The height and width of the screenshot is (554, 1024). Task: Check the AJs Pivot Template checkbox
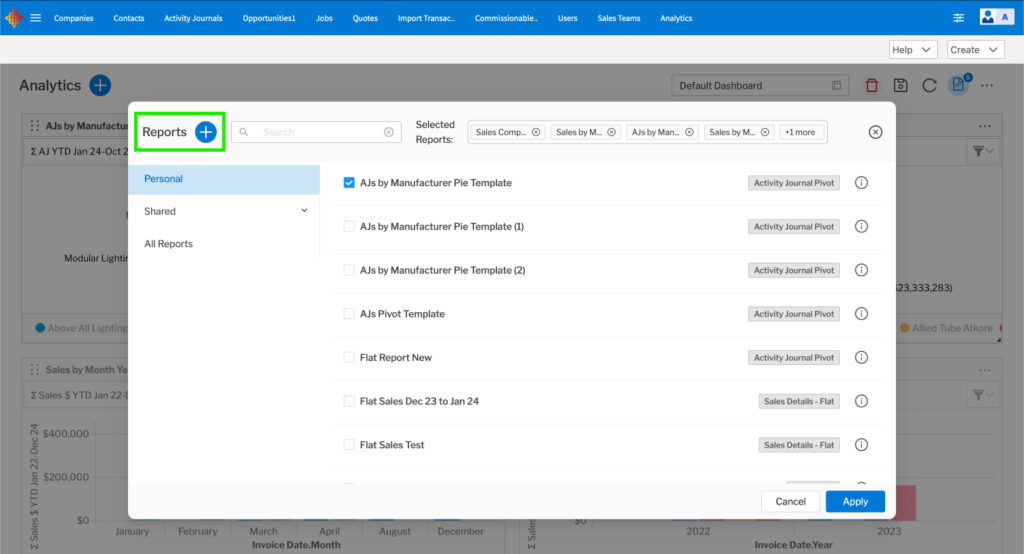[x=349, y=314]
